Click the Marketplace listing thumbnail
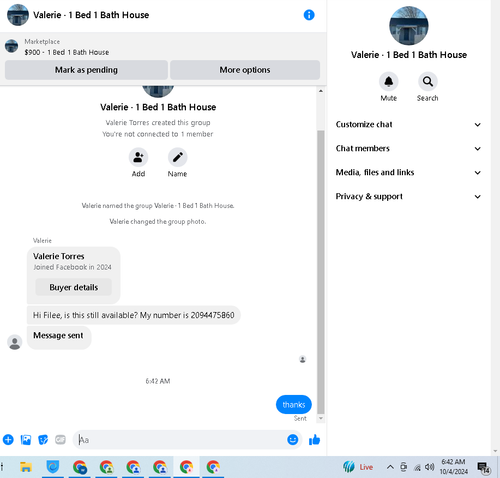 click(x=12, y=46)
